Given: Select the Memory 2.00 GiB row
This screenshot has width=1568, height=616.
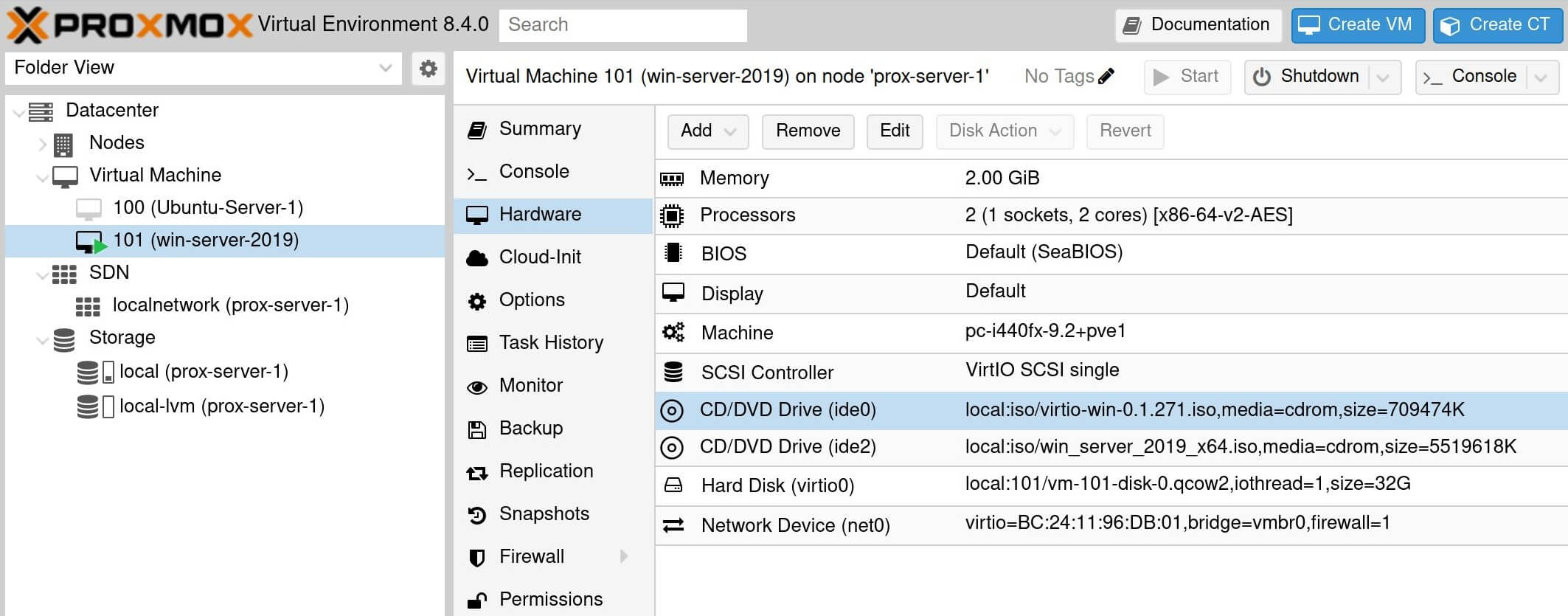Looking at the screenshot, I should (x=1111, y=179).
